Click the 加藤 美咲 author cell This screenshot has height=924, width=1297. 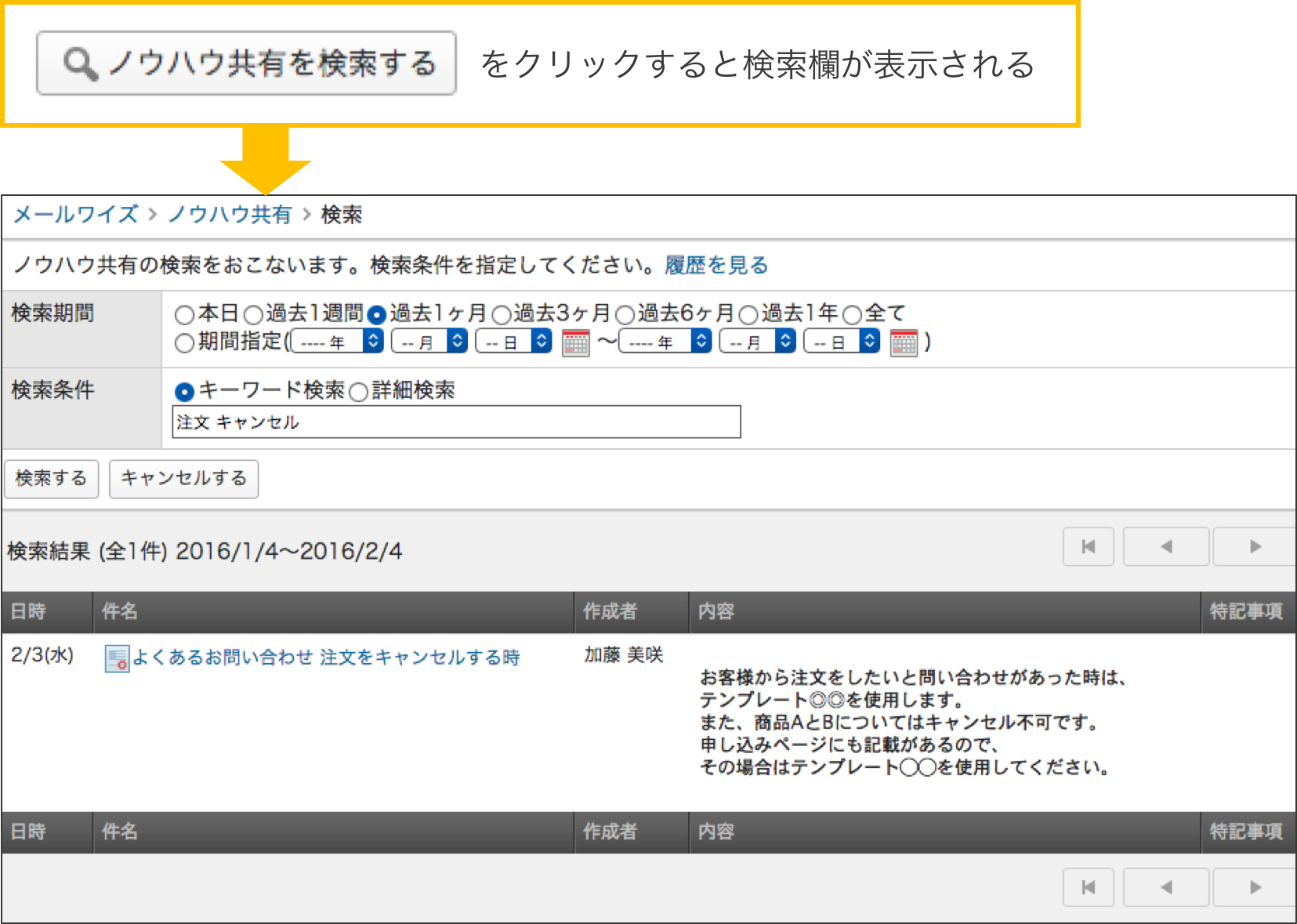[x=624, y=655]
